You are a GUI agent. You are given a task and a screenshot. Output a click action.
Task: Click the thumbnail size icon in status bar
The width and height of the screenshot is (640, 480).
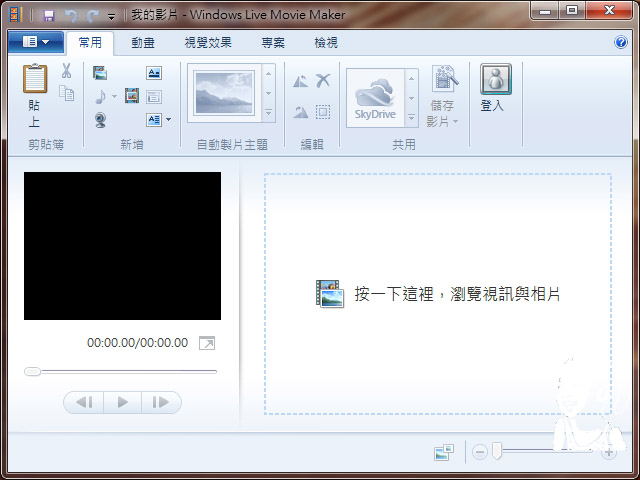(444, 452)
